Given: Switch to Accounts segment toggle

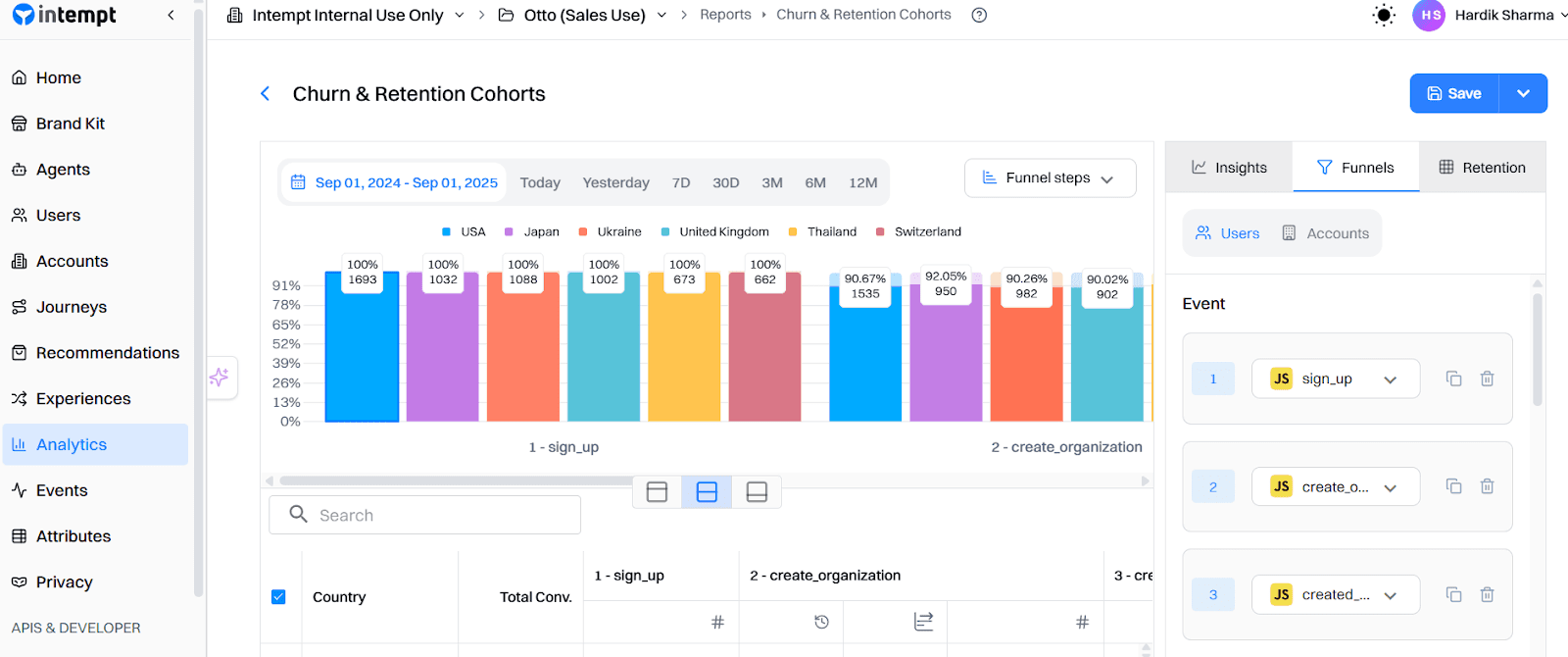Looking at the screenshot, I should point(1326,233).
